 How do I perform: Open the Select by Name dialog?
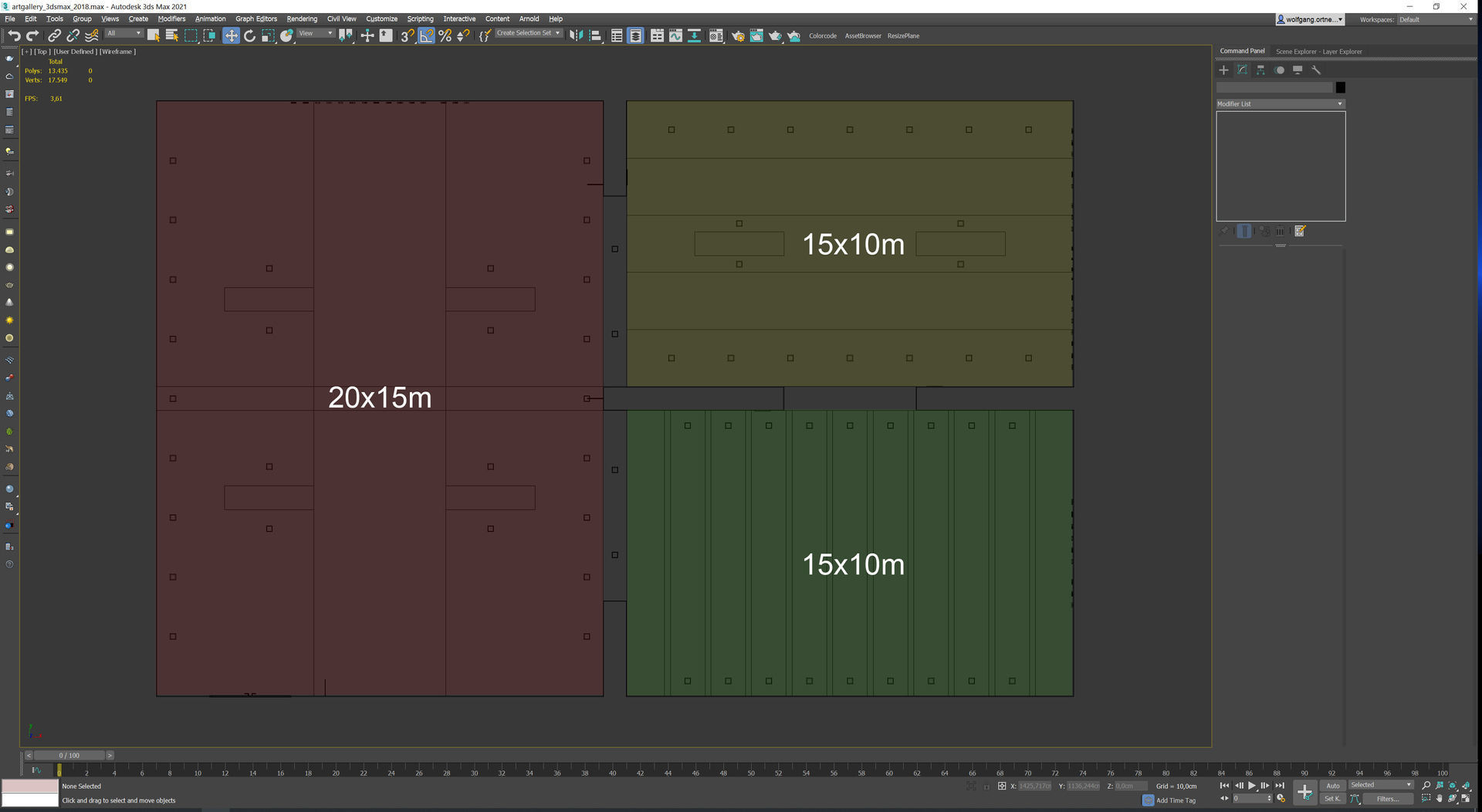[171, 36]
